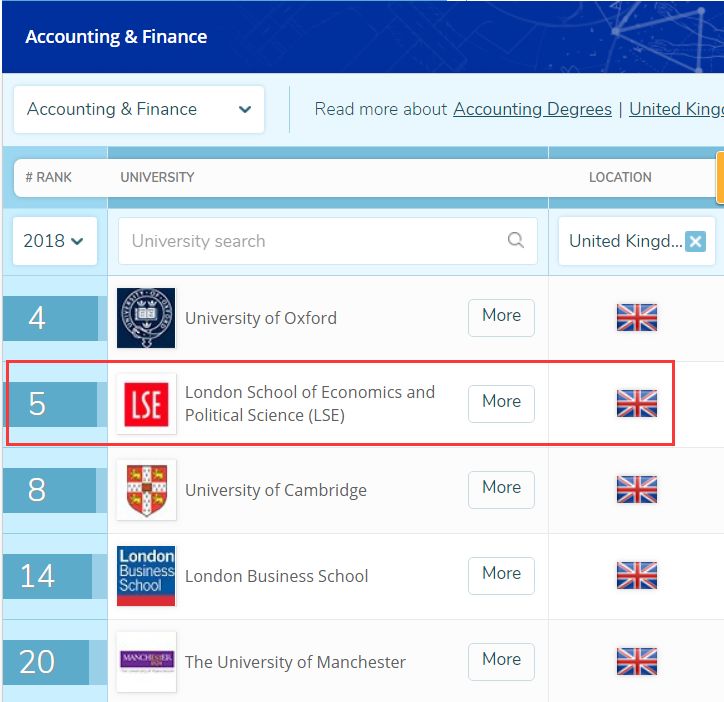Click the UK flag in Manchester row
The height and width of the screenshot is (702, 724).
(x=637, y=661)
